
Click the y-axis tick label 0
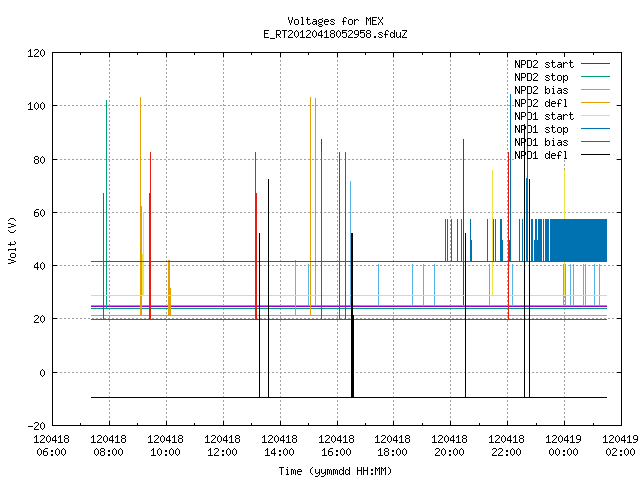(x=42, y=373)
